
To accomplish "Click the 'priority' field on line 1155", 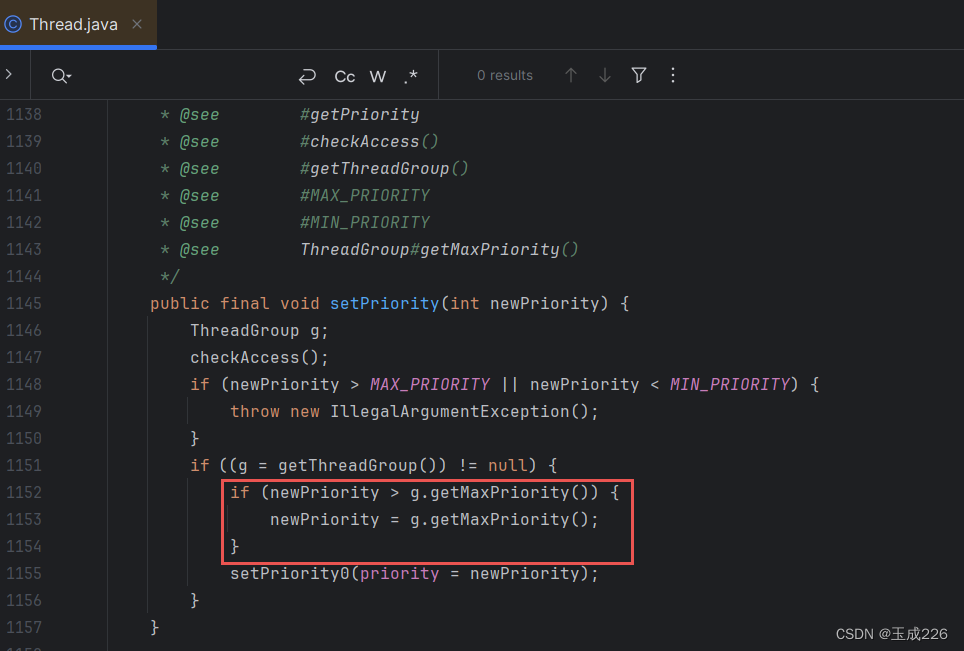I will pyautogui.click(x=400, y=574).
